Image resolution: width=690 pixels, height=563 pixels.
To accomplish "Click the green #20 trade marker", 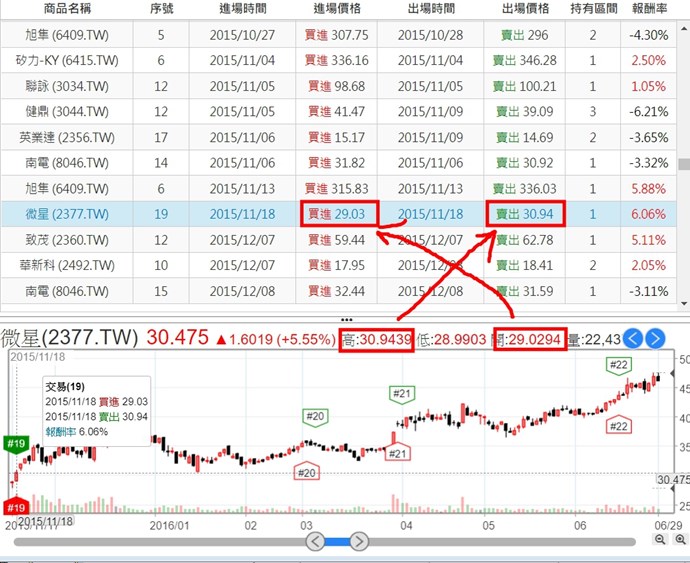I will tap(315, 417).
